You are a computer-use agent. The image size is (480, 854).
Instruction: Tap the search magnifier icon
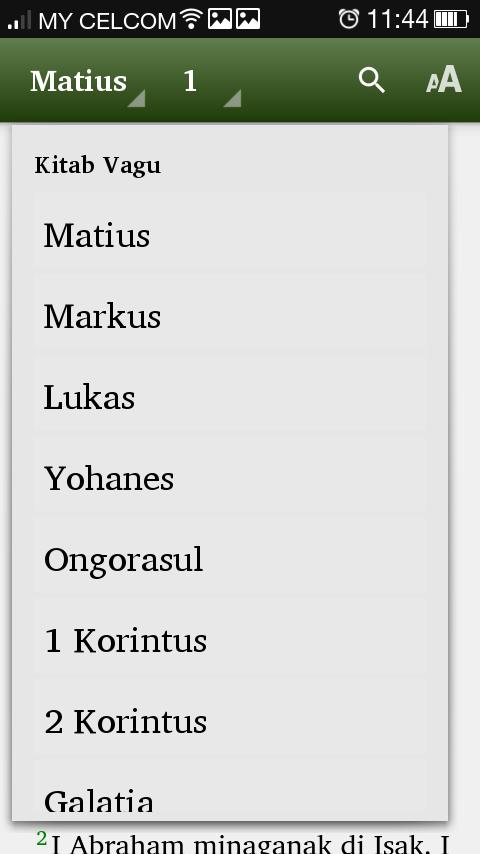click(372, 81)
